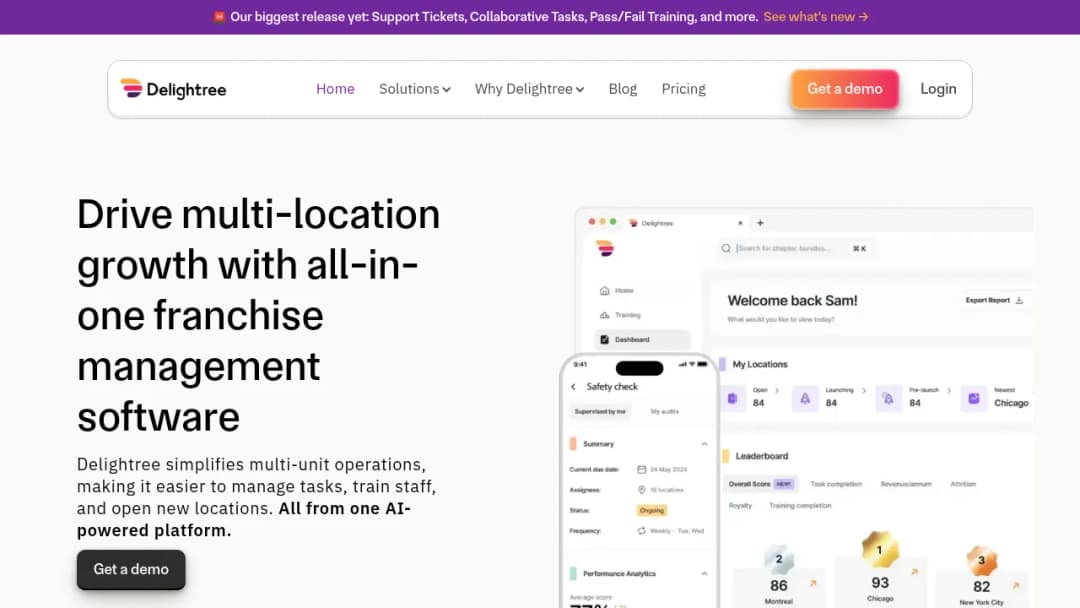Click the My Locations section title
The width and height of the screenshot is (1080, 608).
(x=760, y=364)
